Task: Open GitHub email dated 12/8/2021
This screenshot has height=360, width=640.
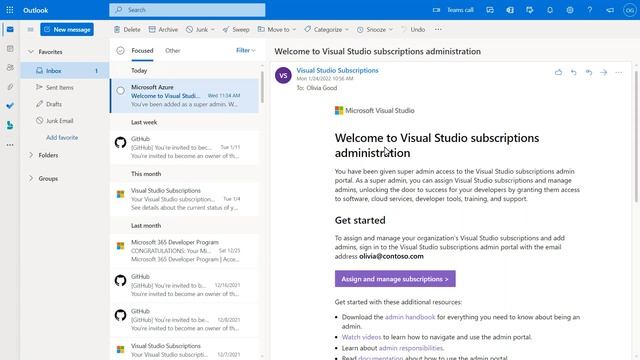Action: 184,320
